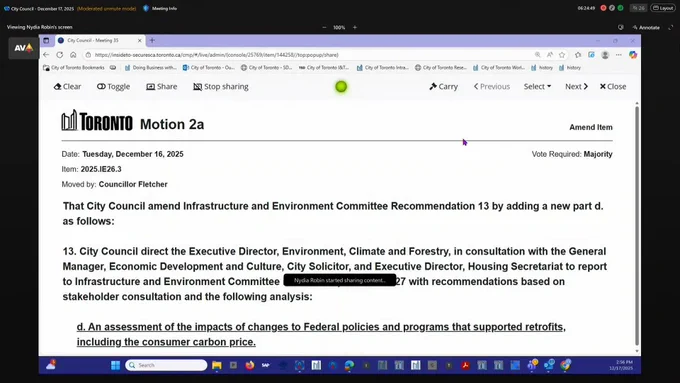Click the browser address bar URL
Screen dimensions: 680x383
(216, 55)
